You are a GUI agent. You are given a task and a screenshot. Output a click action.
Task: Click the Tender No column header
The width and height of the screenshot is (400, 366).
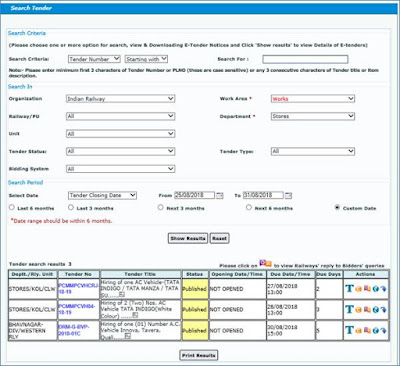pyautogui.click(x=78, y=274)
